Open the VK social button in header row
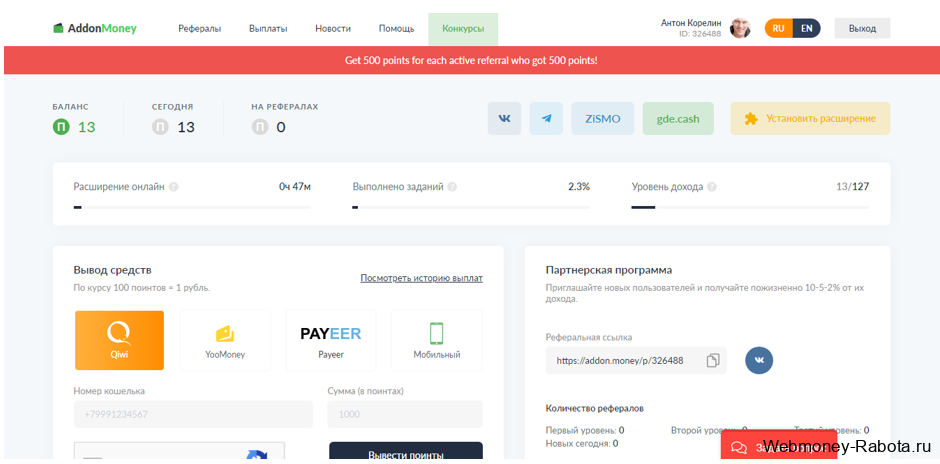Screen dimensions: 940x464 click(x=504, y=118)
